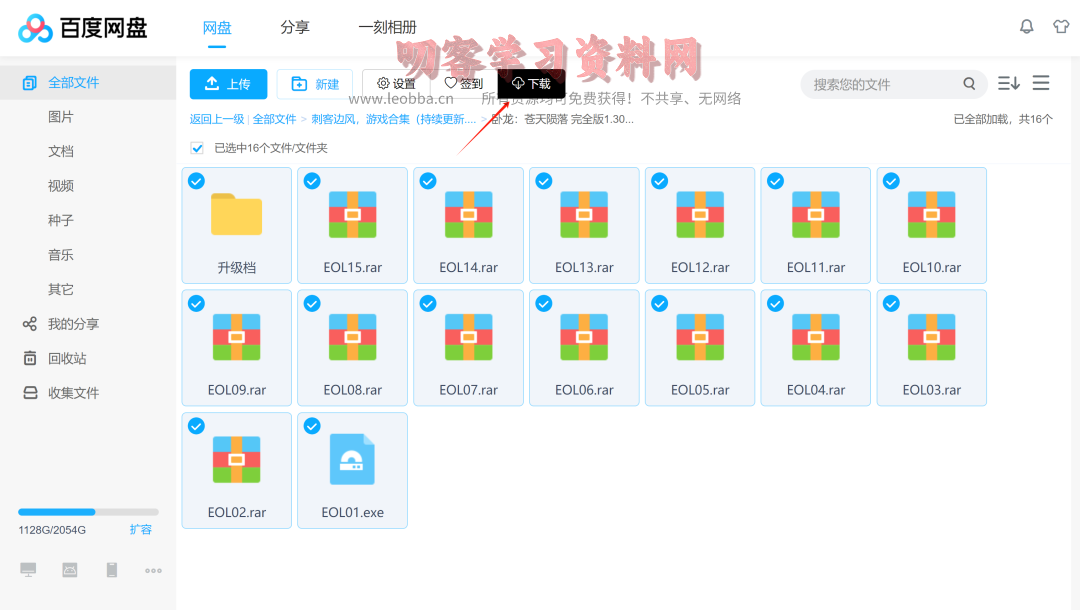Screen dimensions: 1080x610
Task: Click the search magnifier icon
Action: click(969, 84)
